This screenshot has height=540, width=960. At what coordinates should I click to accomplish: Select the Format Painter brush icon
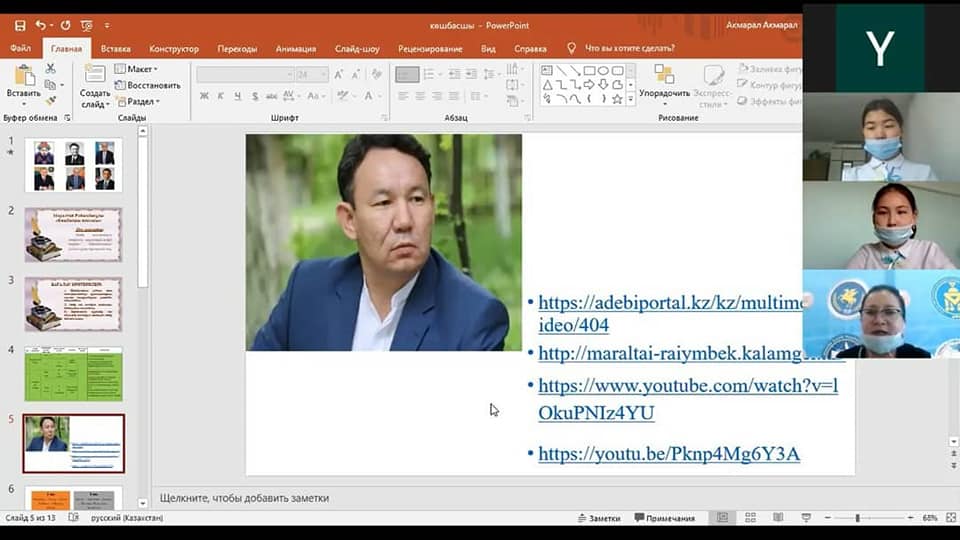(51, 100)
